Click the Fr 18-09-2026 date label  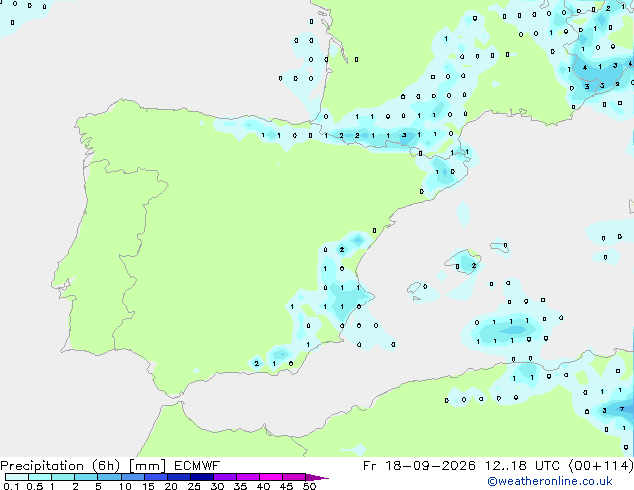pos(419,466)
